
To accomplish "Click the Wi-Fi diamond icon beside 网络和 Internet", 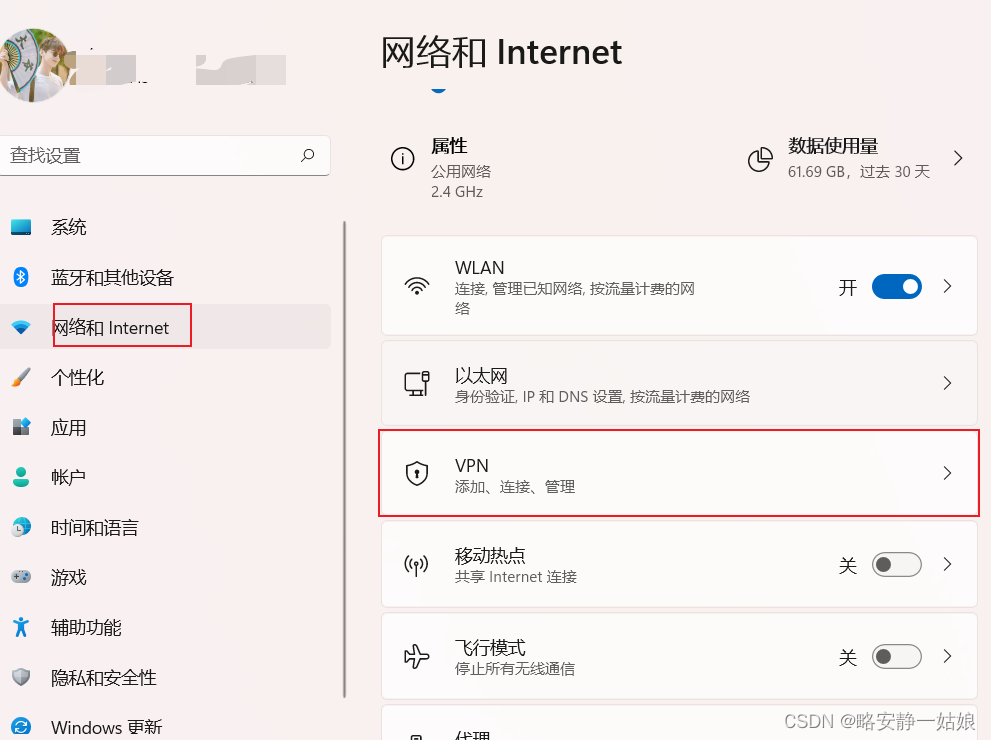I will (21, 327).
